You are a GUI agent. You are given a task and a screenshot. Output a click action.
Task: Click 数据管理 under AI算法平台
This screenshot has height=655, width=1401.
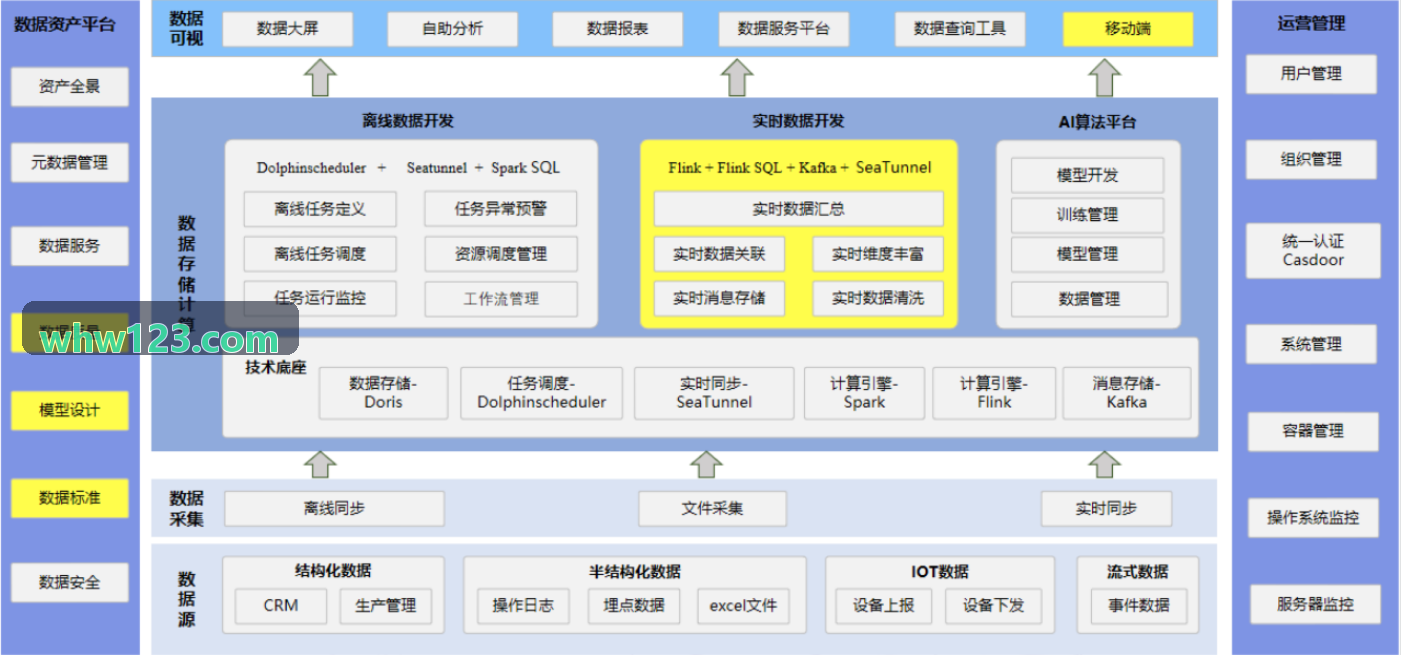point(1089,299)
